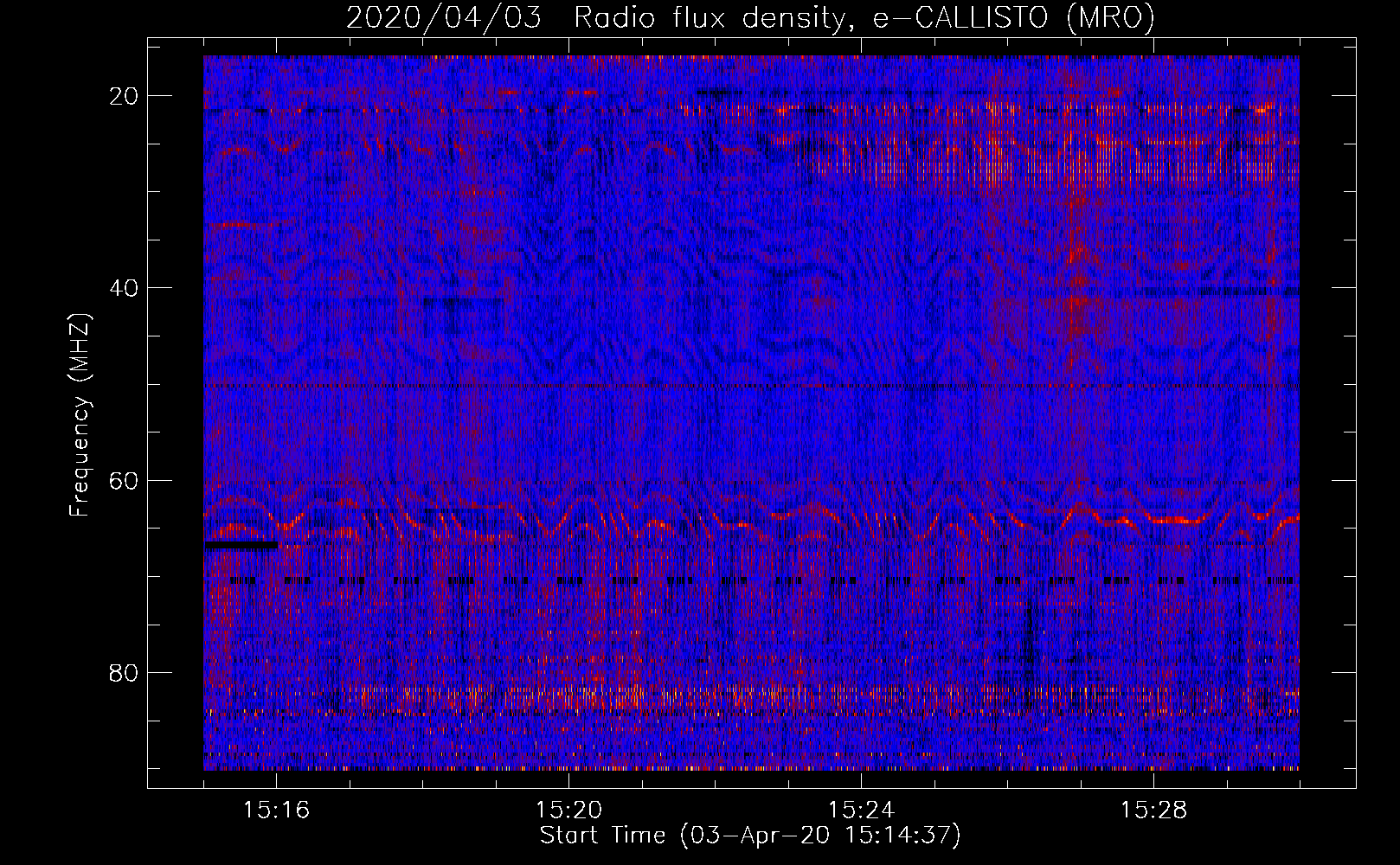The width and height of the screenshot is (1400, 865).
Task: Click the time tick label "15:20"
Action: click(568, 811)
